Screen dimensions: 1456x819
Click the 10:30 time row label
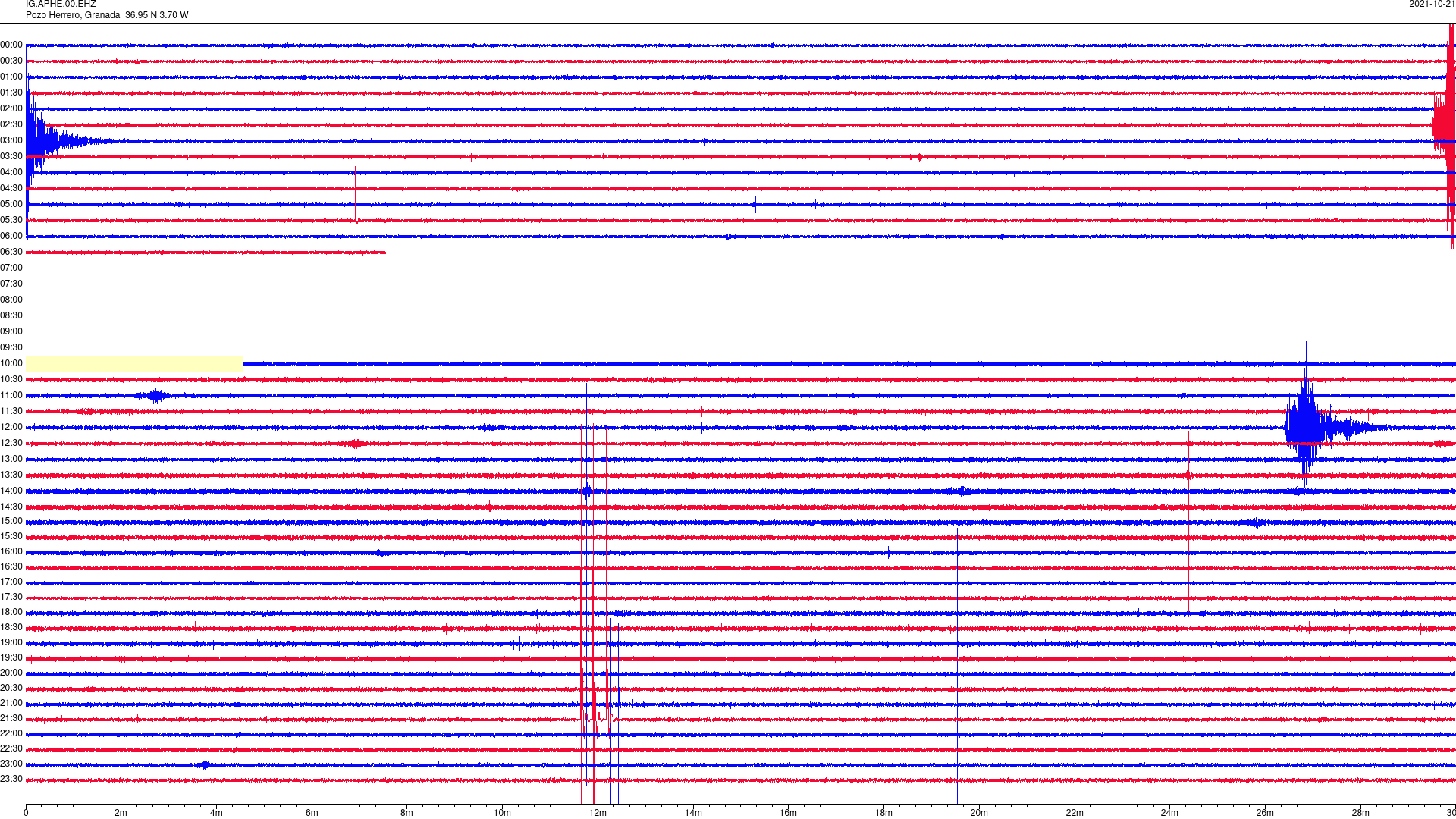click(x=11, y=379)
